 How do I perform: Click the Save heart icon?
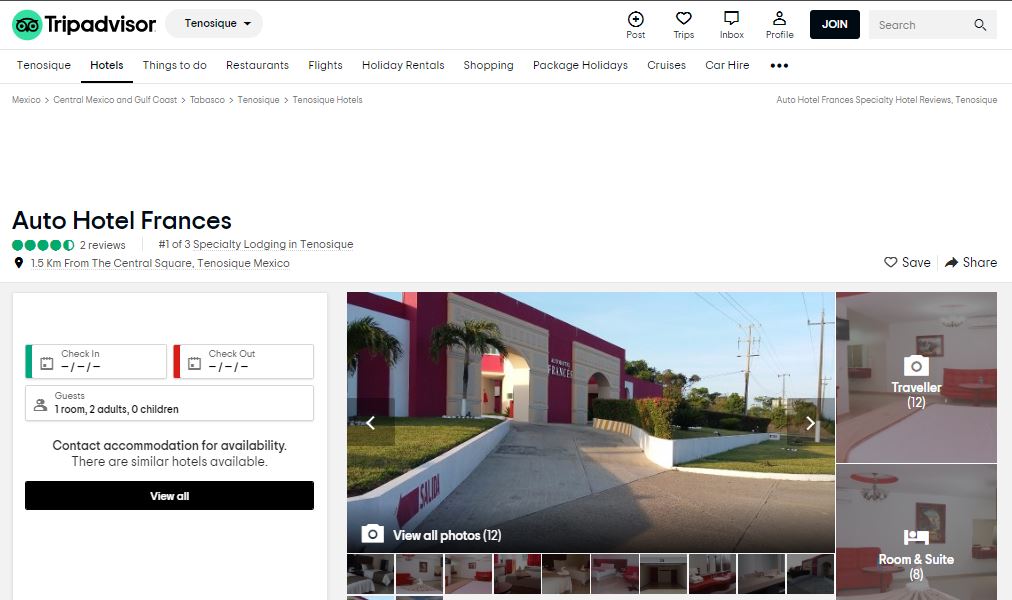(x=891, y=262)
